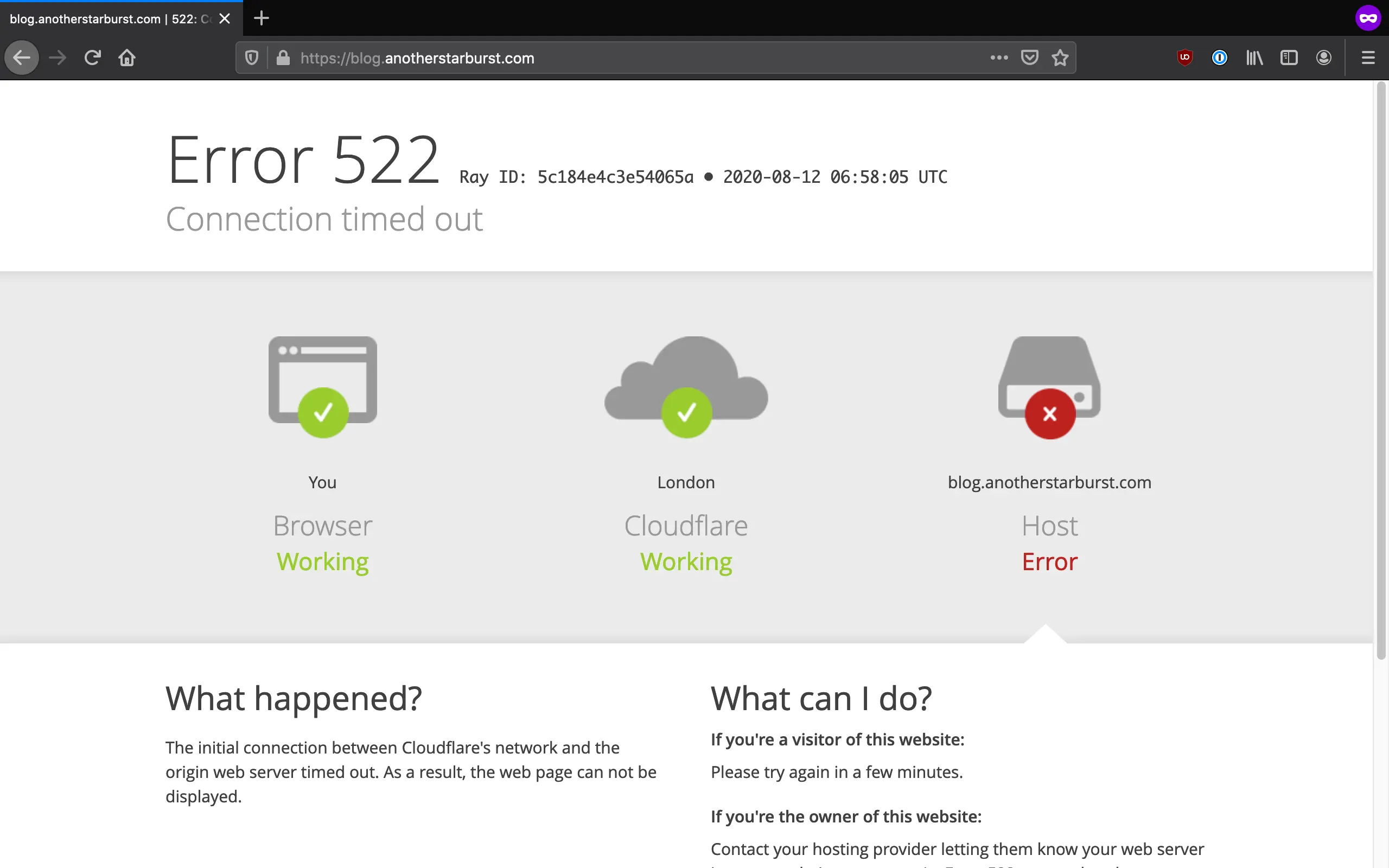Click 'If you're a visitor of this website:' text
Screen dimensions: 1389x868
pyautogui.click(x=837, y=739)
